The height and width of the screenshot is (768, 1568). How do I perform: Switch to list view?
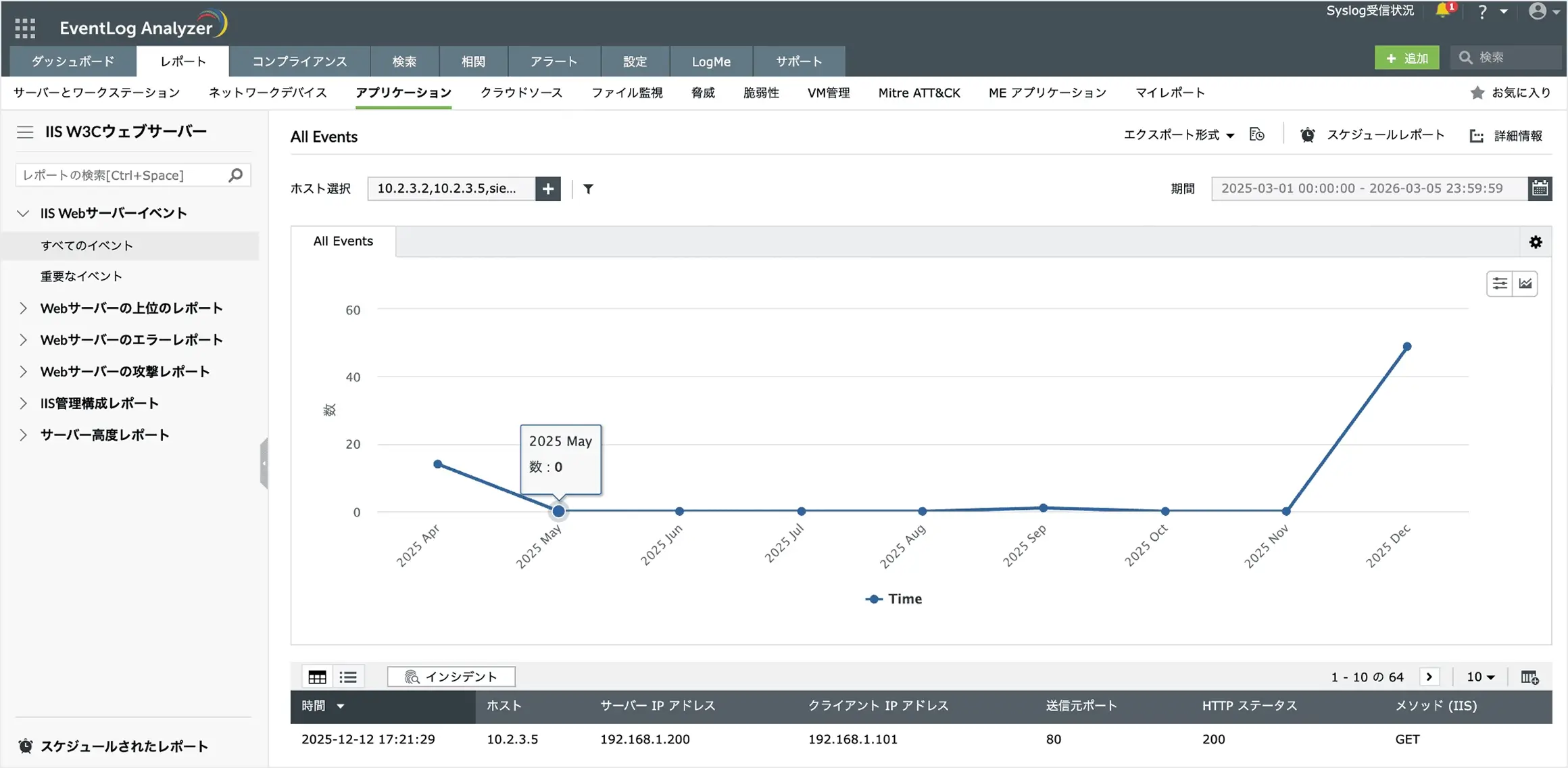coord(348,677)
